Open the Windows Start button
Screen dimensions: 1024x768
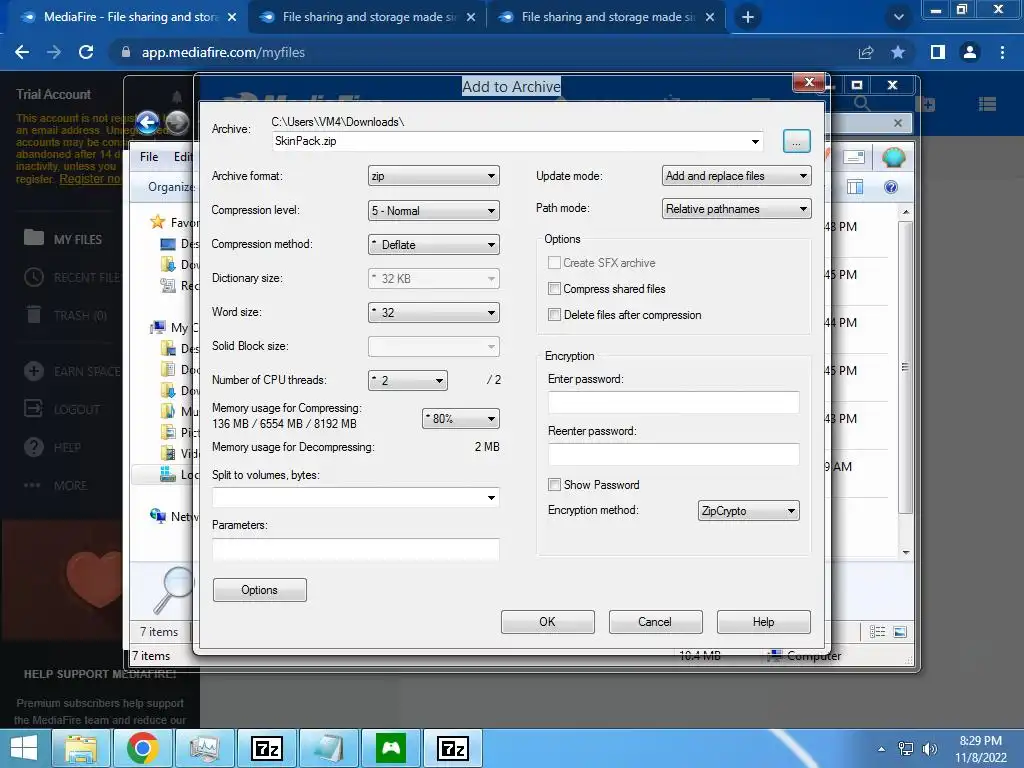[24, 748]
